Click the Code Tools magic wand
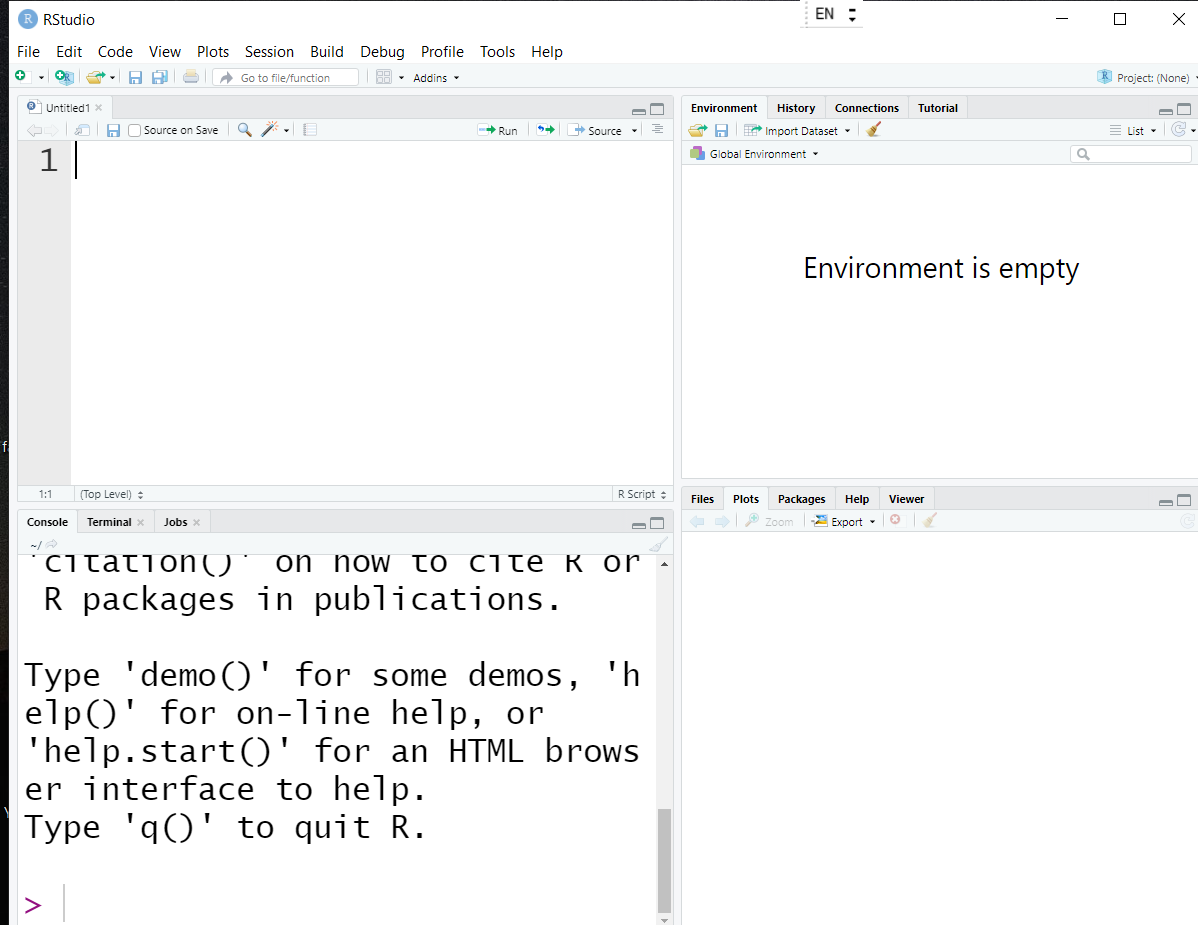Image resolution: width=1198 pixels, height=925 pixels. tap(269, 130)
